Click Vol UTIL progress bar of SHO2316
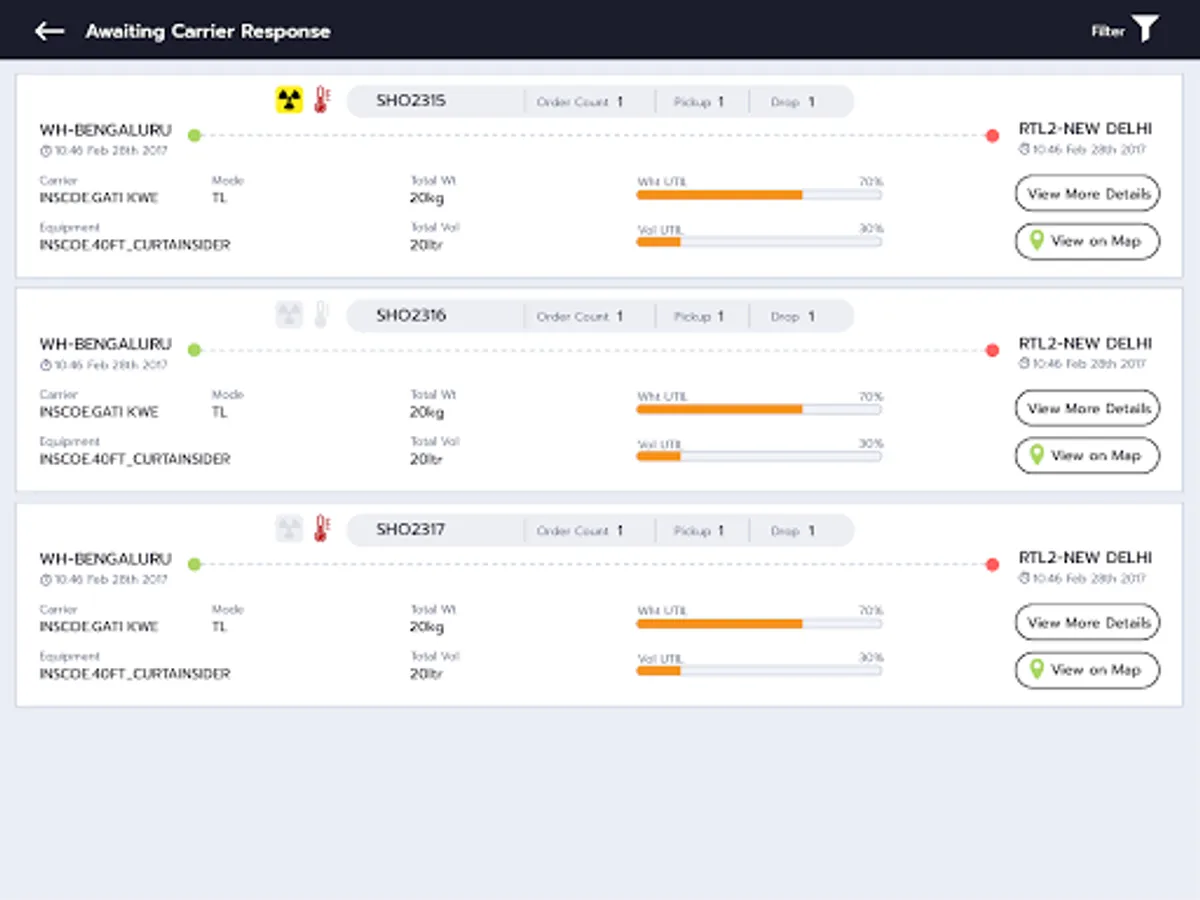This screenshot has width=1200, height=900. click(759, 456)
